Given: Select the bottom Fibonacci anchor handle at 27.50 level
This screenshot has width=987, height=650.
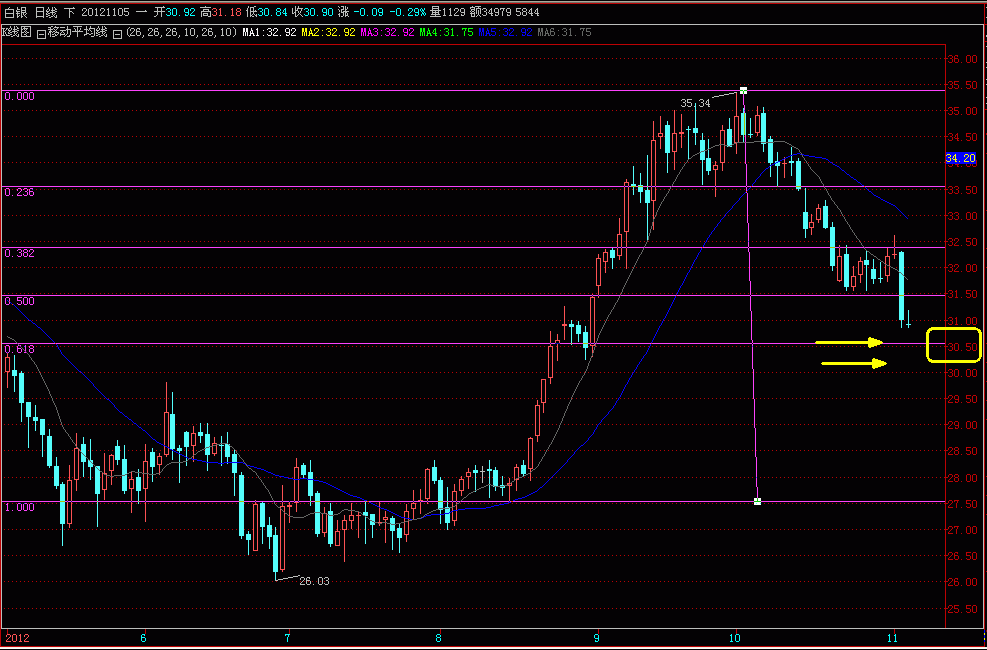Looking at the screenshot, I should (757, 502).
